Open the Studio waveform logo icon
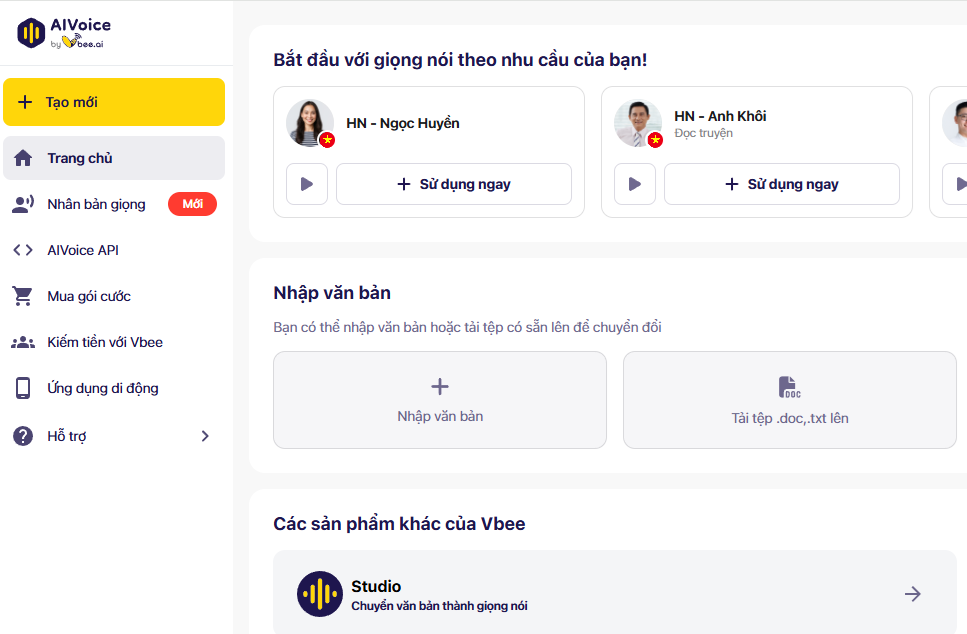 319,593
